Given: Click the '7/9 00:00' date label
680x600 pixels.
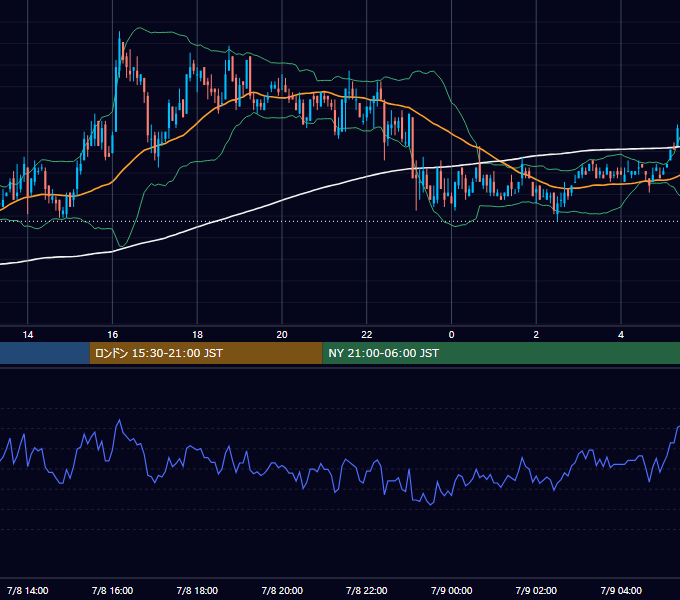Looking at the screenshot, I should 451,590.
